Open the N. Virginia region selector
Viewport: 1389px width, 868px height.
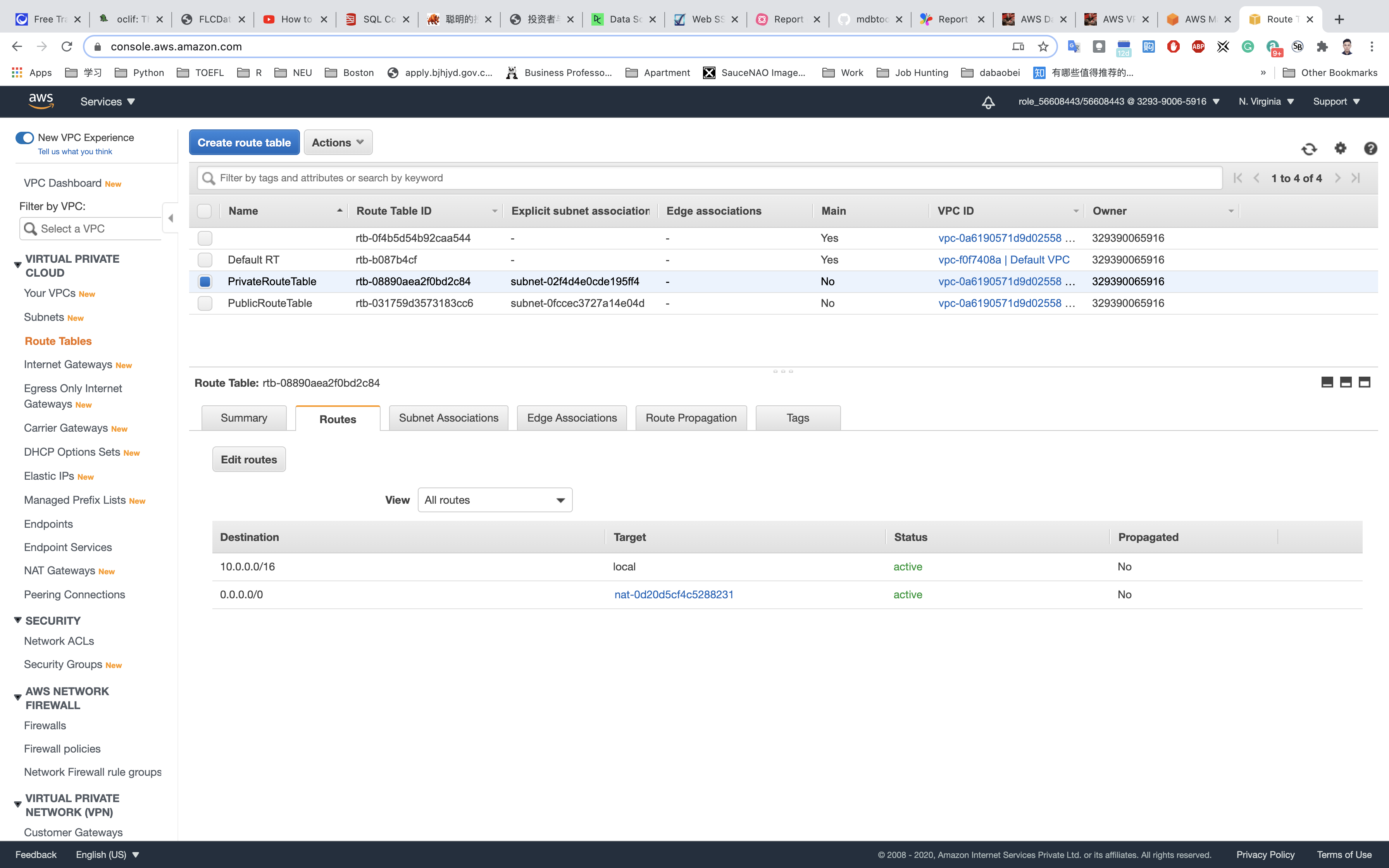tap(1266, 102)
